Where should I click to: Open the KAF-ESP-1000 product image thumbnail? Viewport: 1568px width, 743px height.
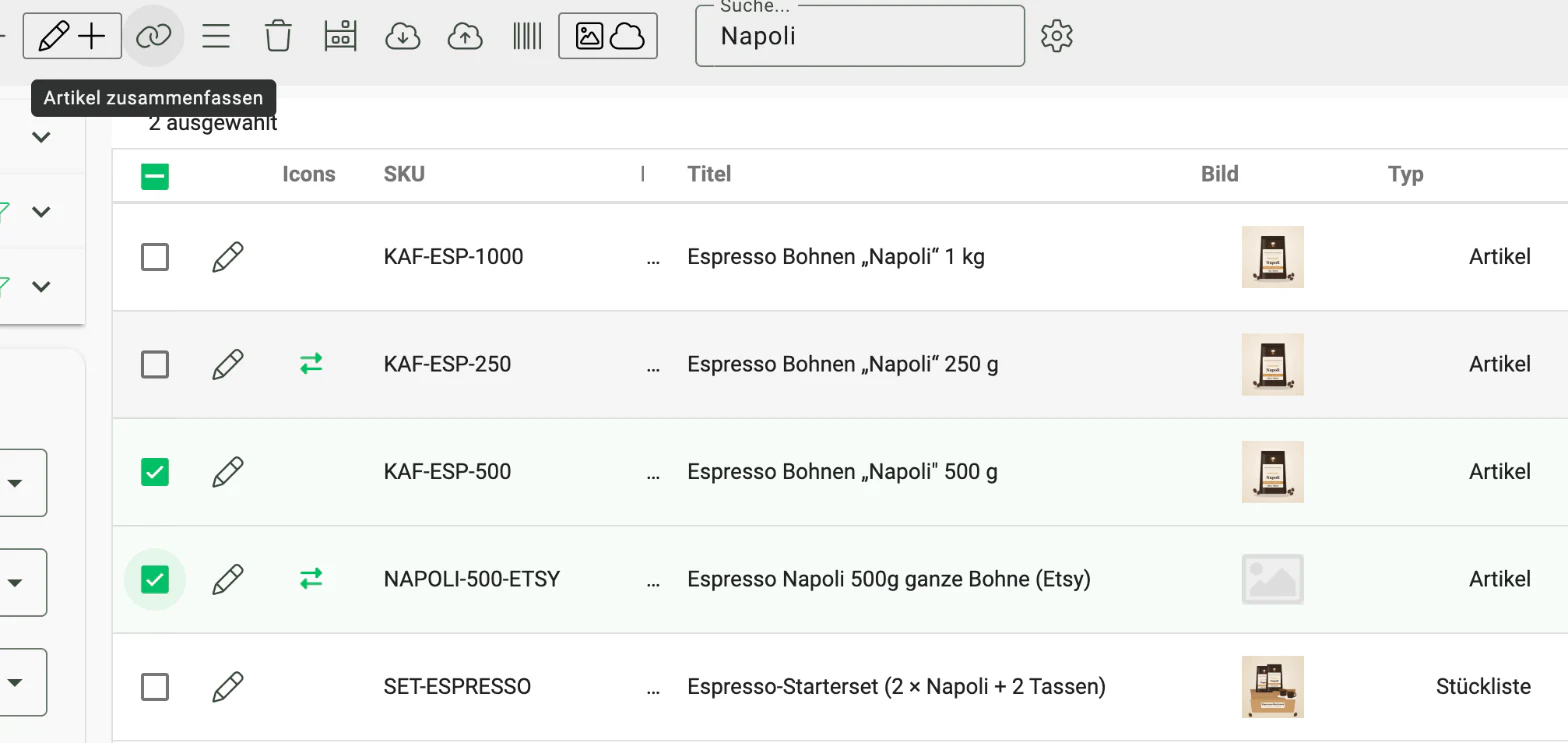(1272, 257)
